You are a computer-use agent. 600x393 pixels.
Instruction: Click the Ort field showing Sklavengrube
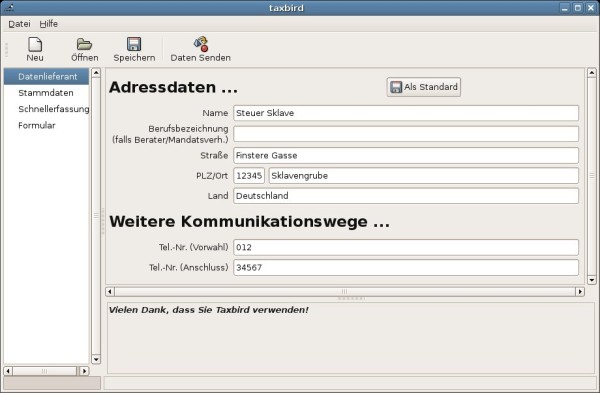pos(424,176)
